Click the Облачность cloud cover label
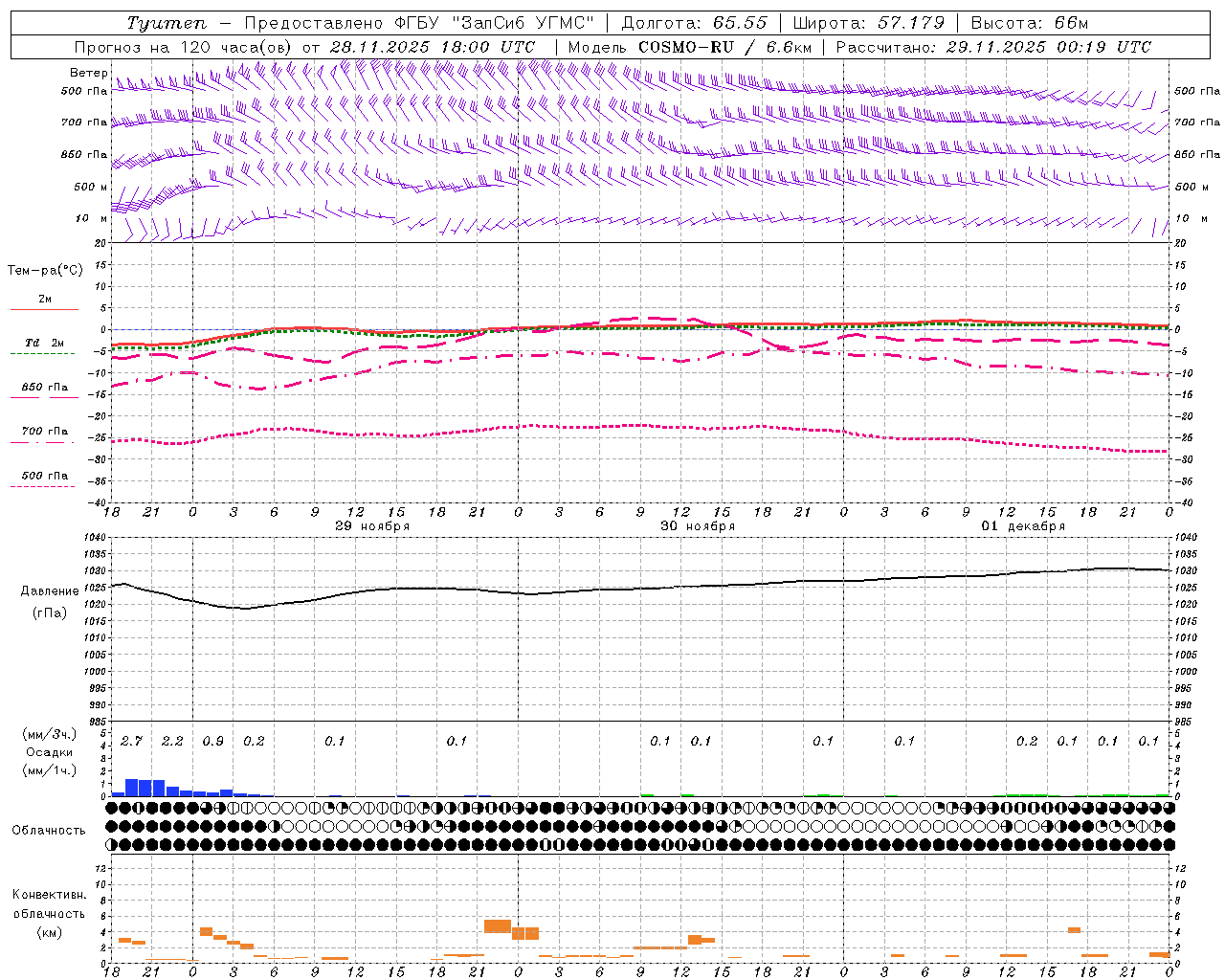 [49, 831]
